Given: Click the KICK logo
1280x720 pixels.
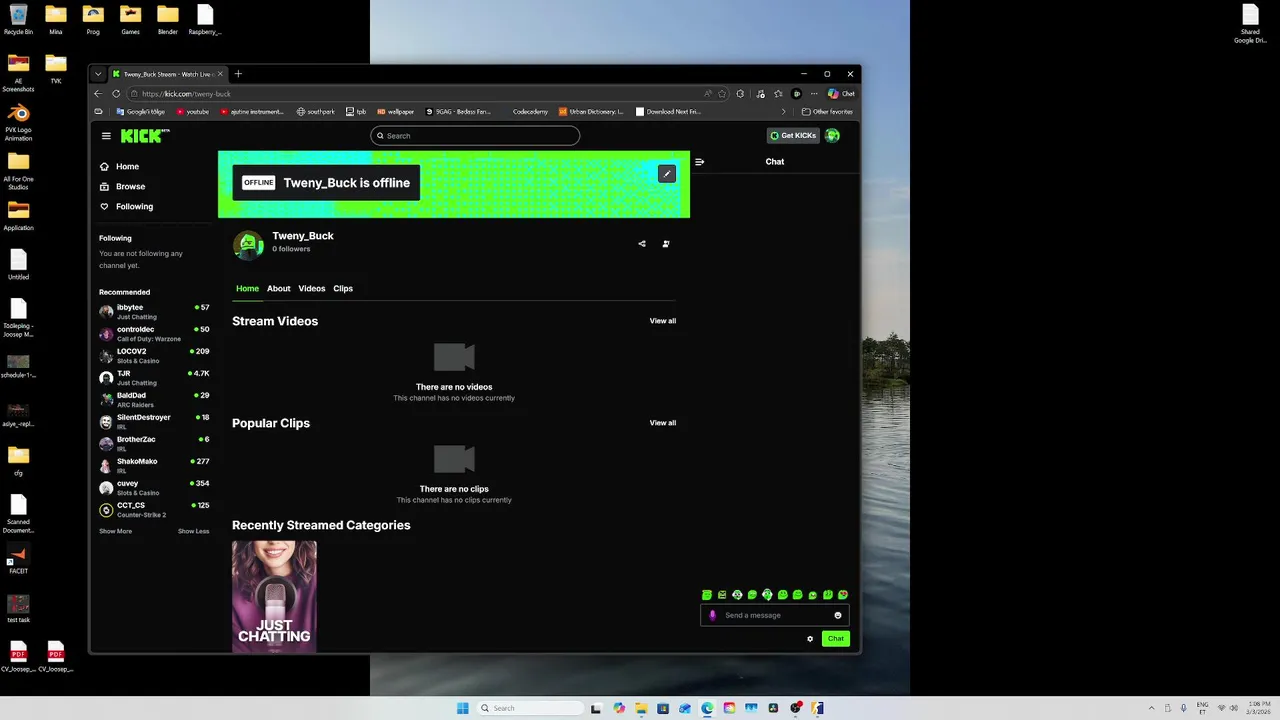Looking at the screenshot, I should tap(145, 135).
